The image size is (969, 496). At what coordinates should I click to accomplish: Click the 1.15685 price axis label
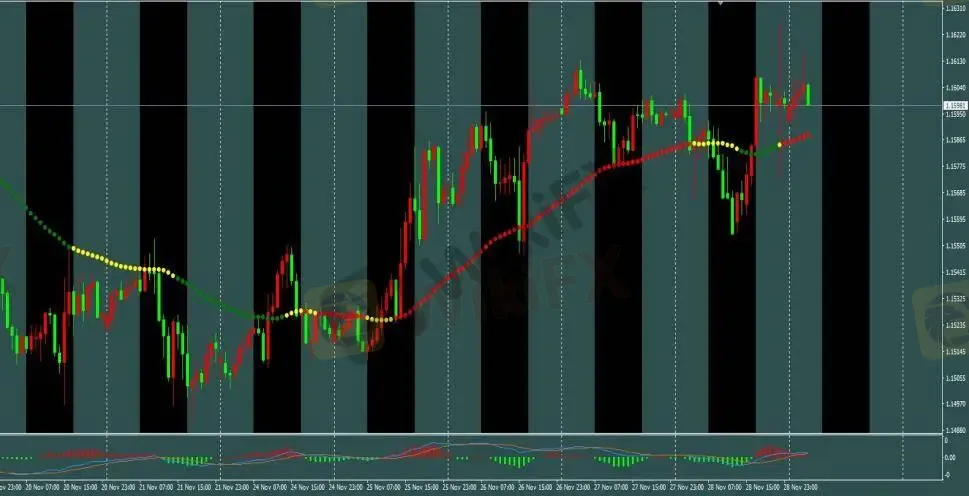pyautogui.click(x=955, y=193)
